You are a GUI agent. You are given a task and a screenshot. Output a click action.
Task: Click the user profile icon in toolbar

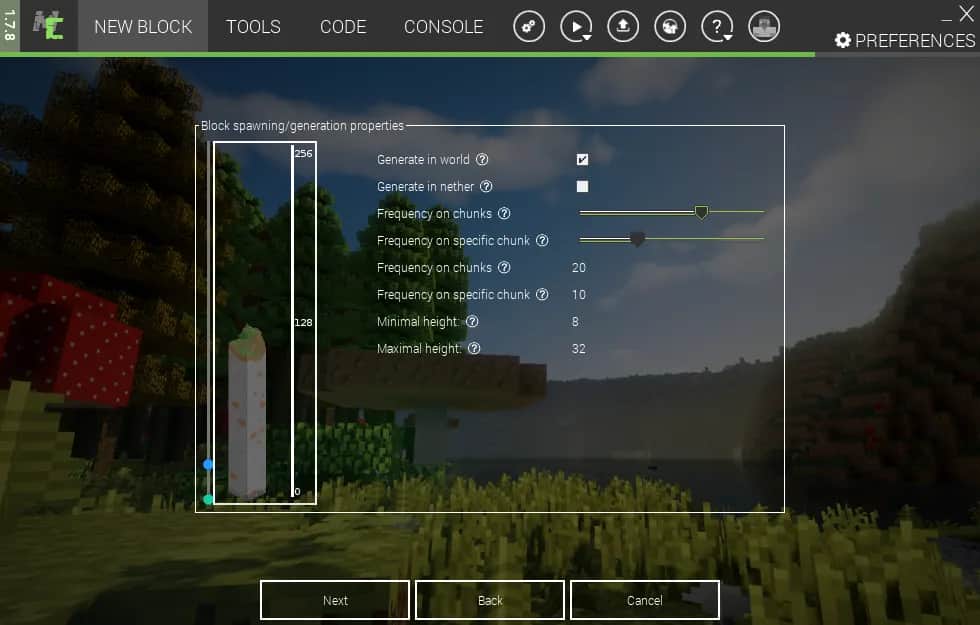764,27
